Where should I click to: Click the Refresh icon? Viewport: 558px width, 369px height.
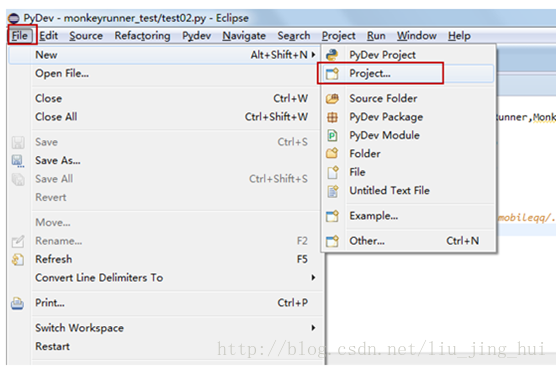18,259
